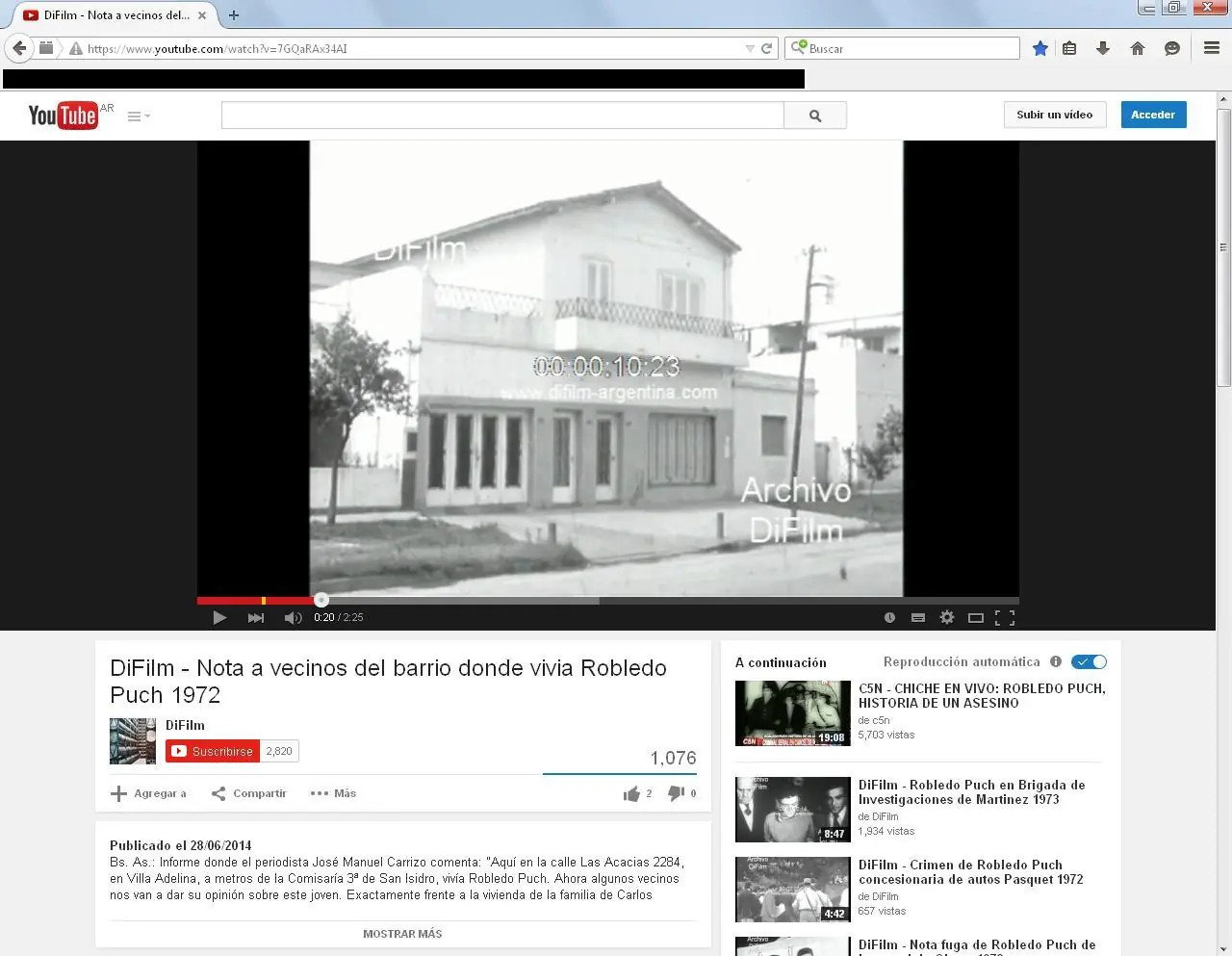This screenshot has width=1232, height=956.
Task: Skip to the next video
Action: pos(256,618)
